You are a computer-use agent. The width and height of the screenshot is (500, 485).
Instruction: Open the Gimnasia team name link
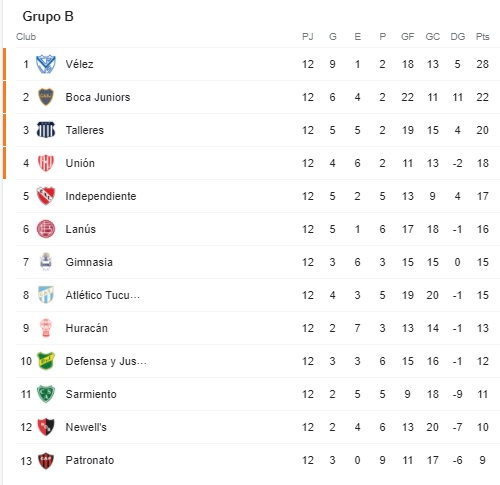(89, 262)
